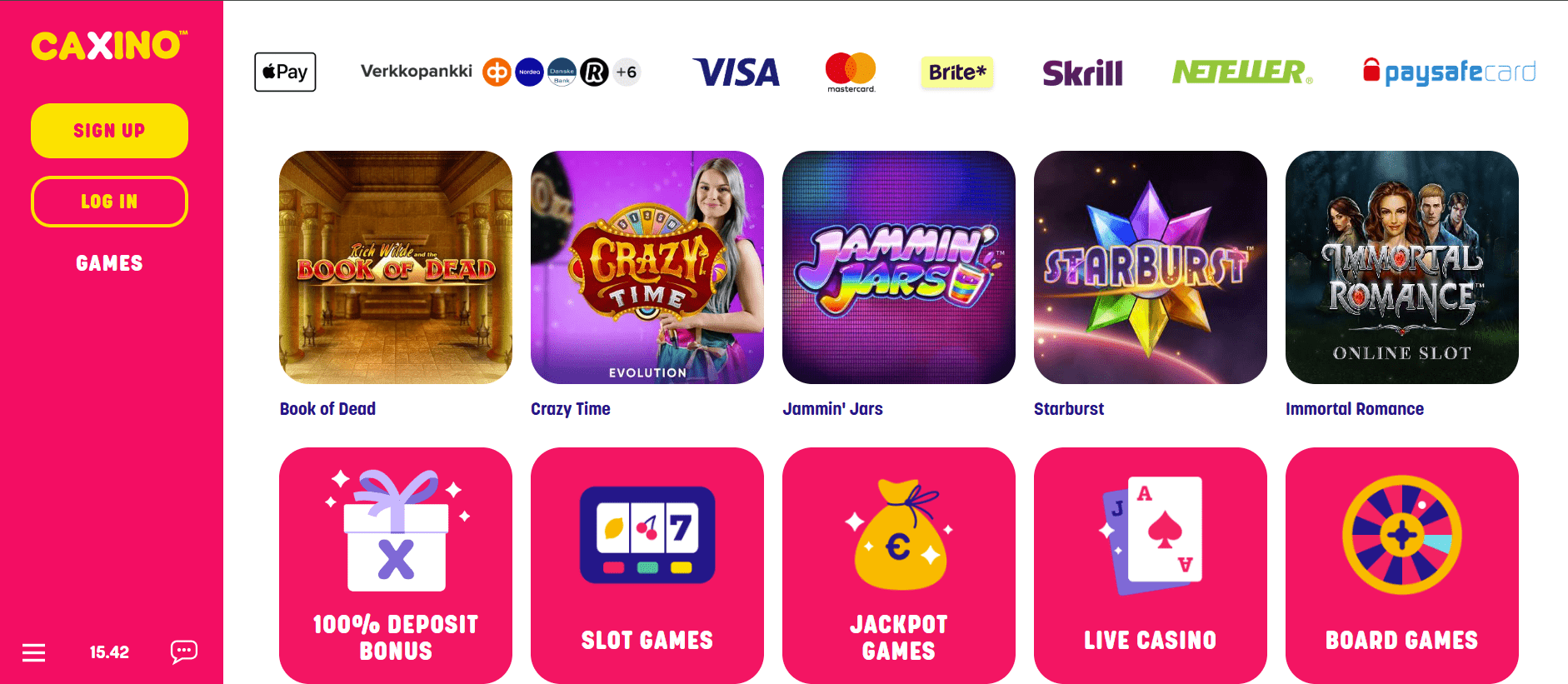1568x684 pixels.
Task: Click the paysafecard logo
Action: pos(1450,72)
